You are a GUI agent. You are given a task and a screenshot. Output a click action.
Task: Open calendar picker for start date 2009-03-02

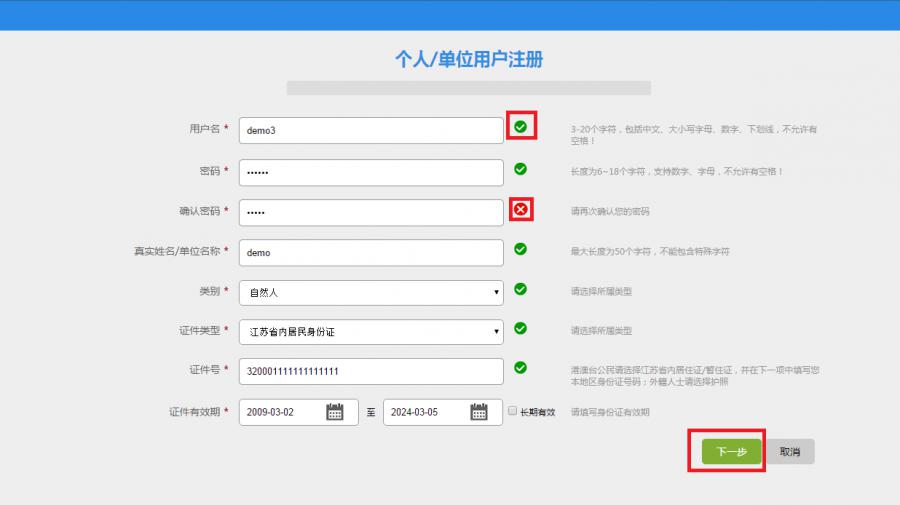pos(335,411)
